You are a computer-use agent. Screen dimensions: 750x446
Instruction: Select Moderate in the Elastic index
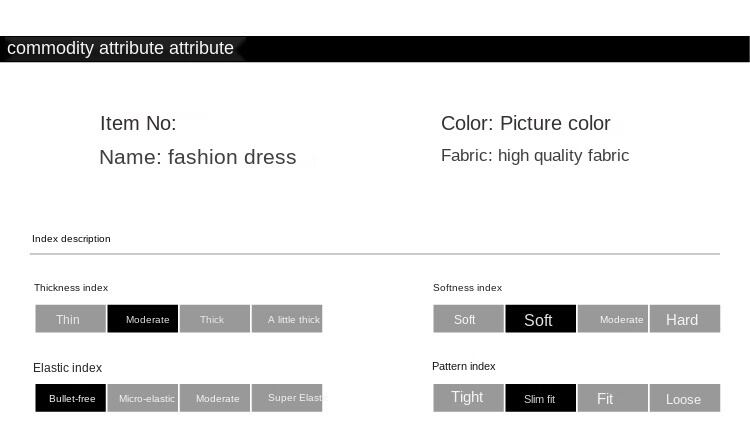[x=215, y=398]
